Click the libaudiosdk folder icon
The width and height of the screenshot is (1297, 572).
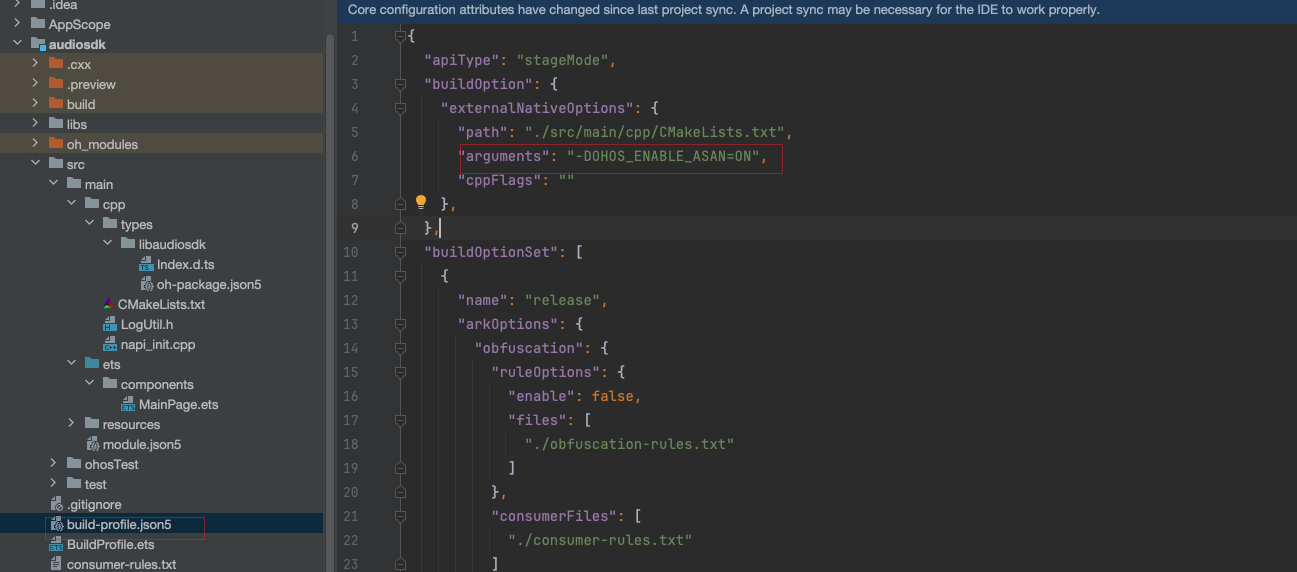128,244
